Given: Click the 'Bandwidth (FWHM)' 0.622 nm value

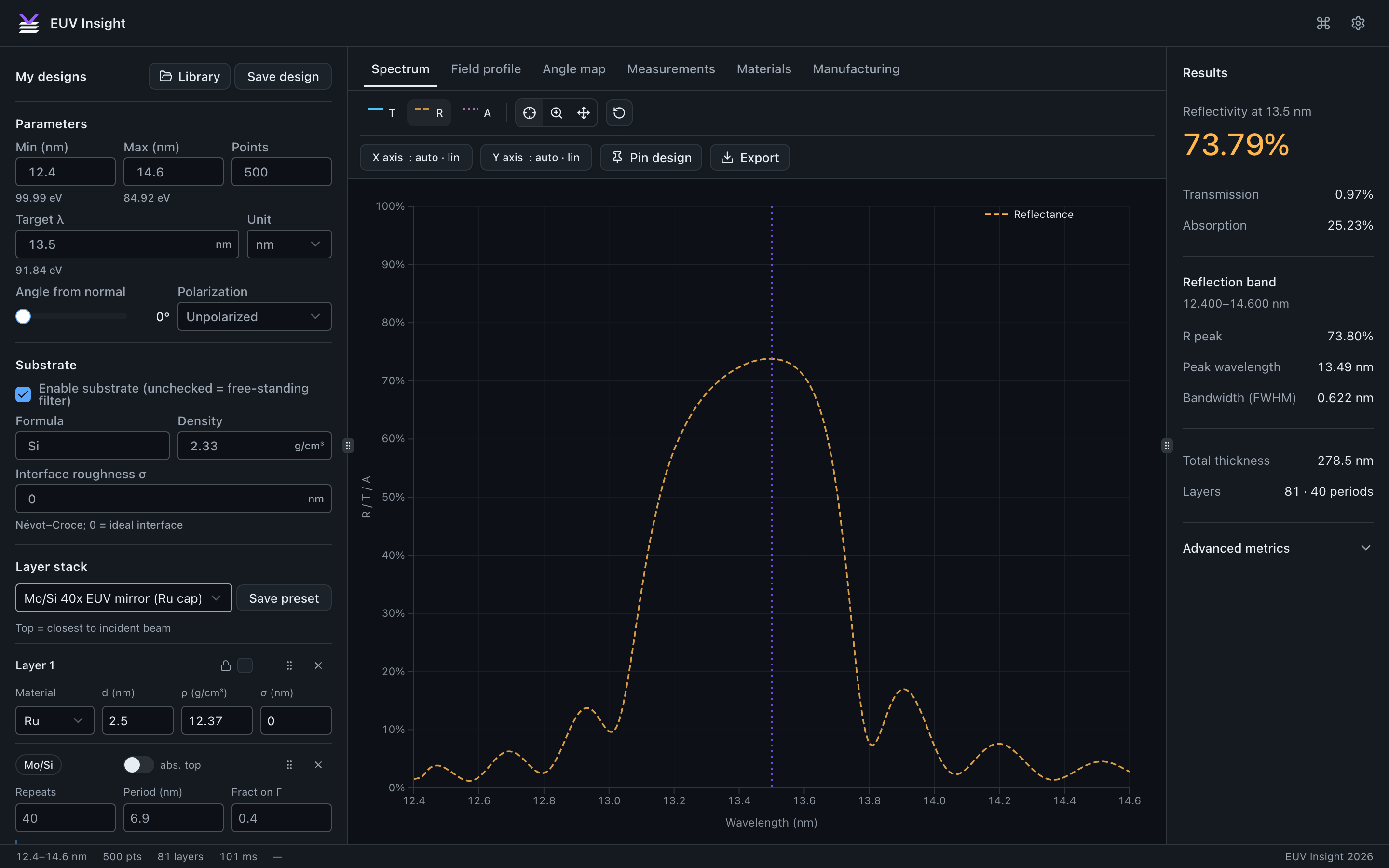Looking at the screenshot, I should click(x=1345, y=398).
